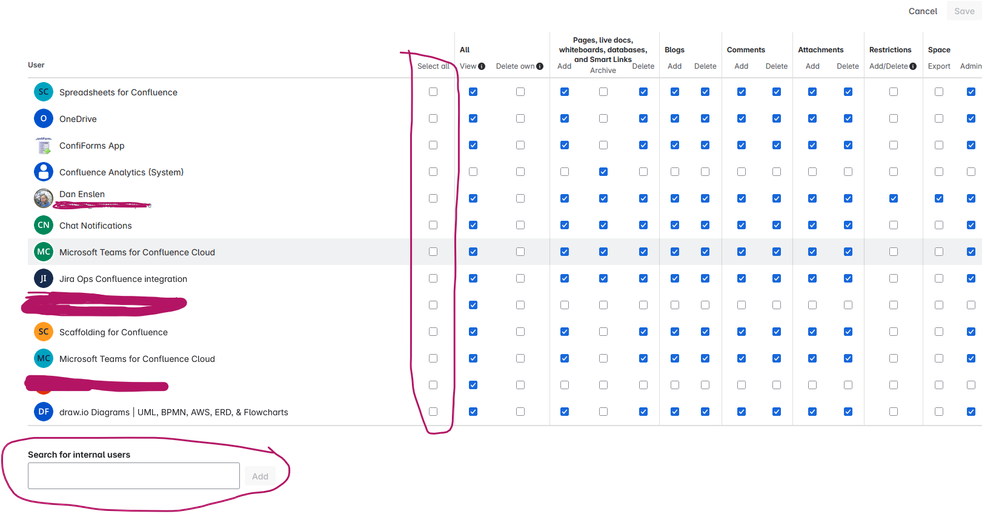Uncheck Space Admin for Jira Ops Confluence integration
999x513 pixels.
tap(971, 278)
